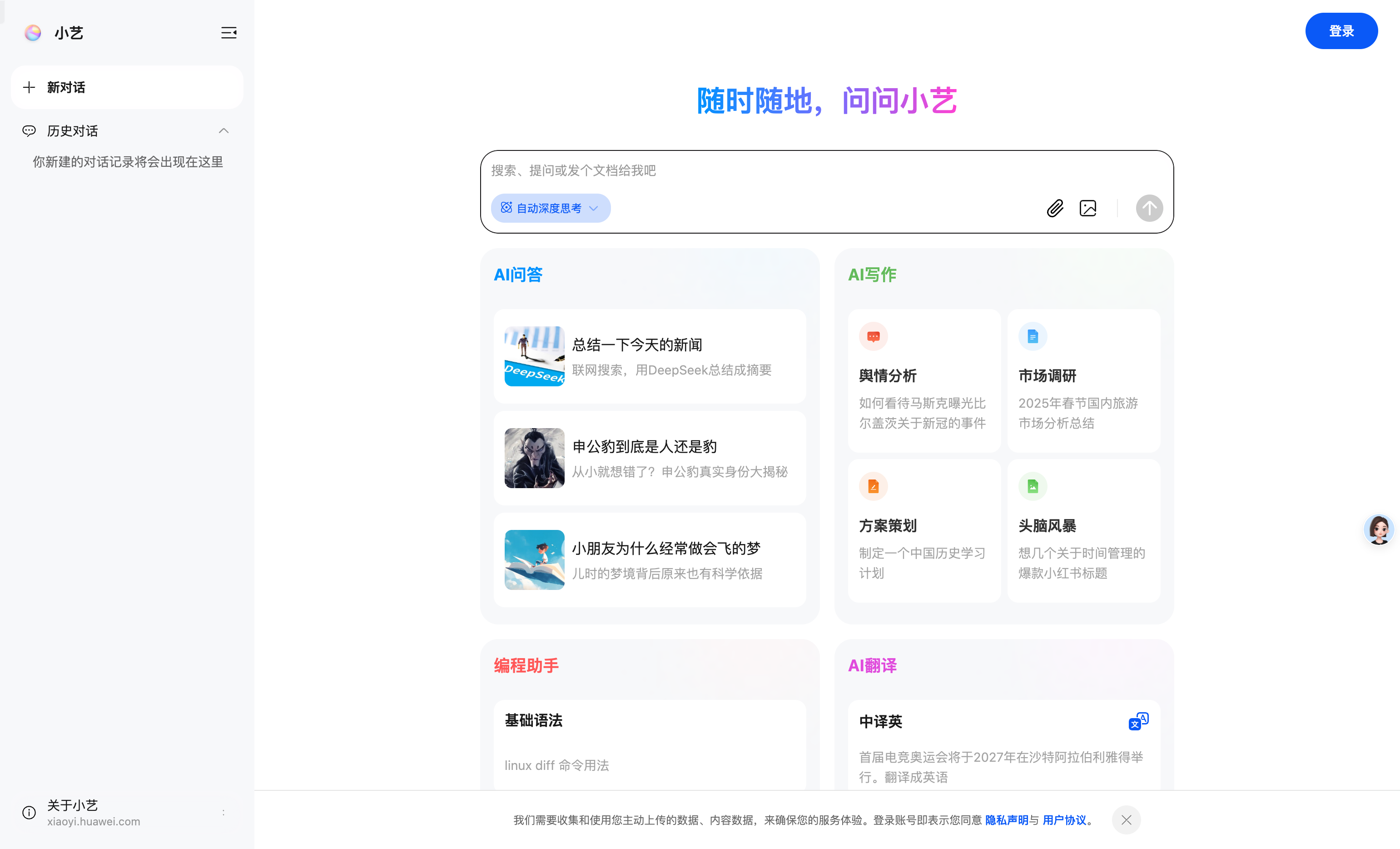1400x849 pixels.
Task: Click the send arrow icon
Action: click(x=1149, y=208)
